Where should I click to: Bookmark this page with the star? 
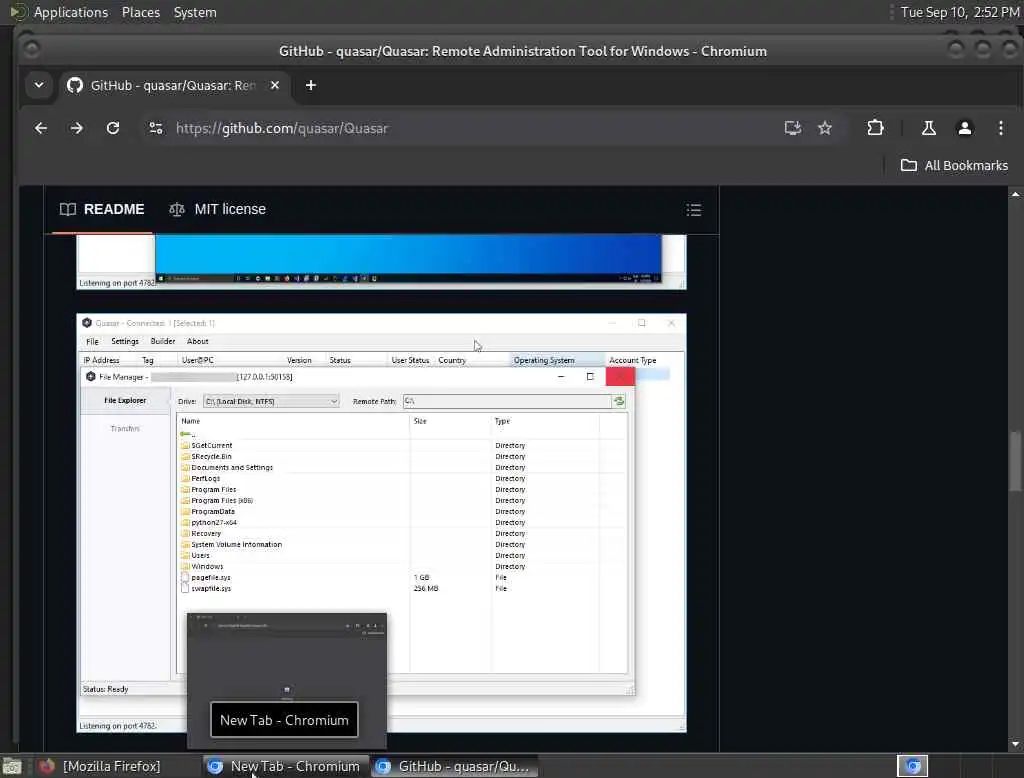click(825, 129)
